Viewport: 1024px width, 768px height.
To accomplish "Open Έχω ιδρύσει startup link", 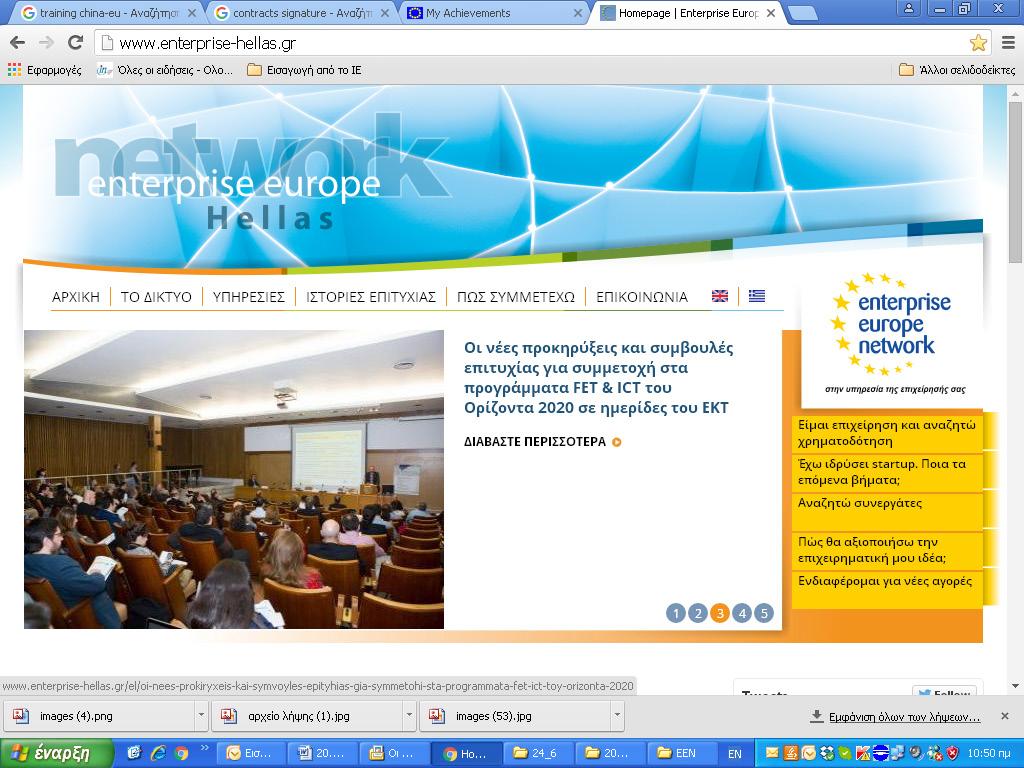I will pos(887,472).
